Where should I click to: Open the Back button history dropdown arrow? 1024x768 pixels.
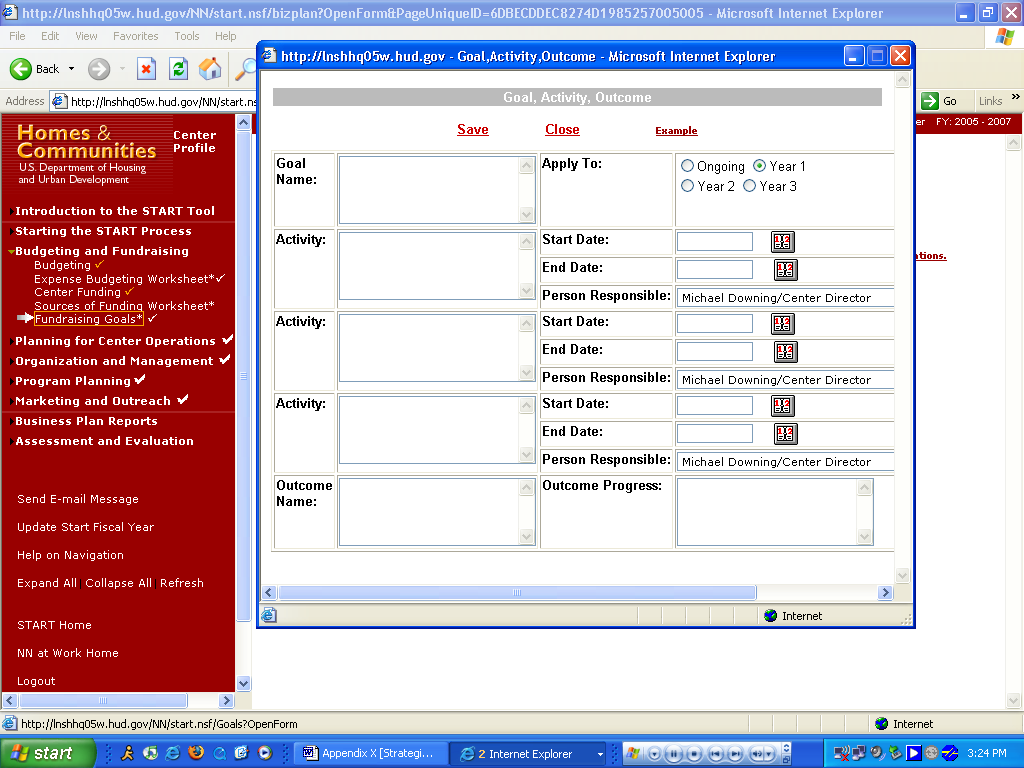[71, 69]
